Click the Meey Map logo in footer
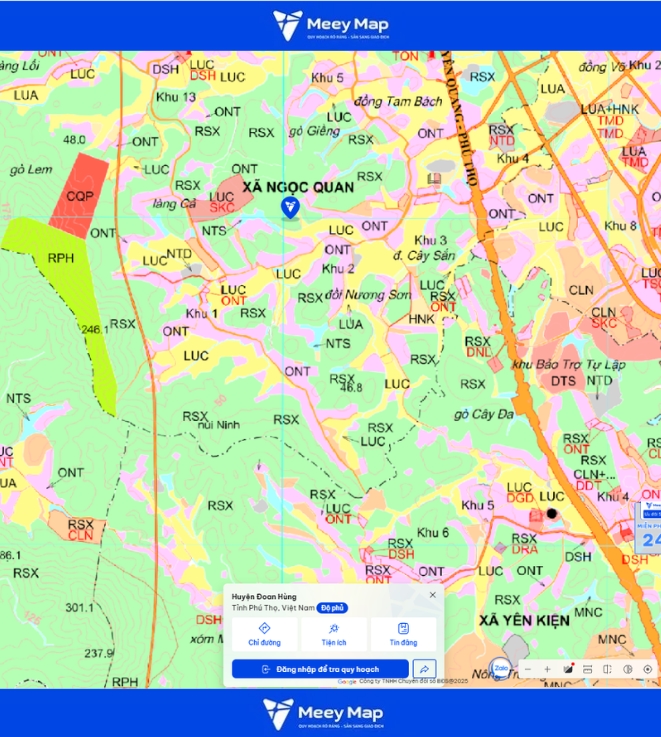661x737 pixels. [323, 713]
